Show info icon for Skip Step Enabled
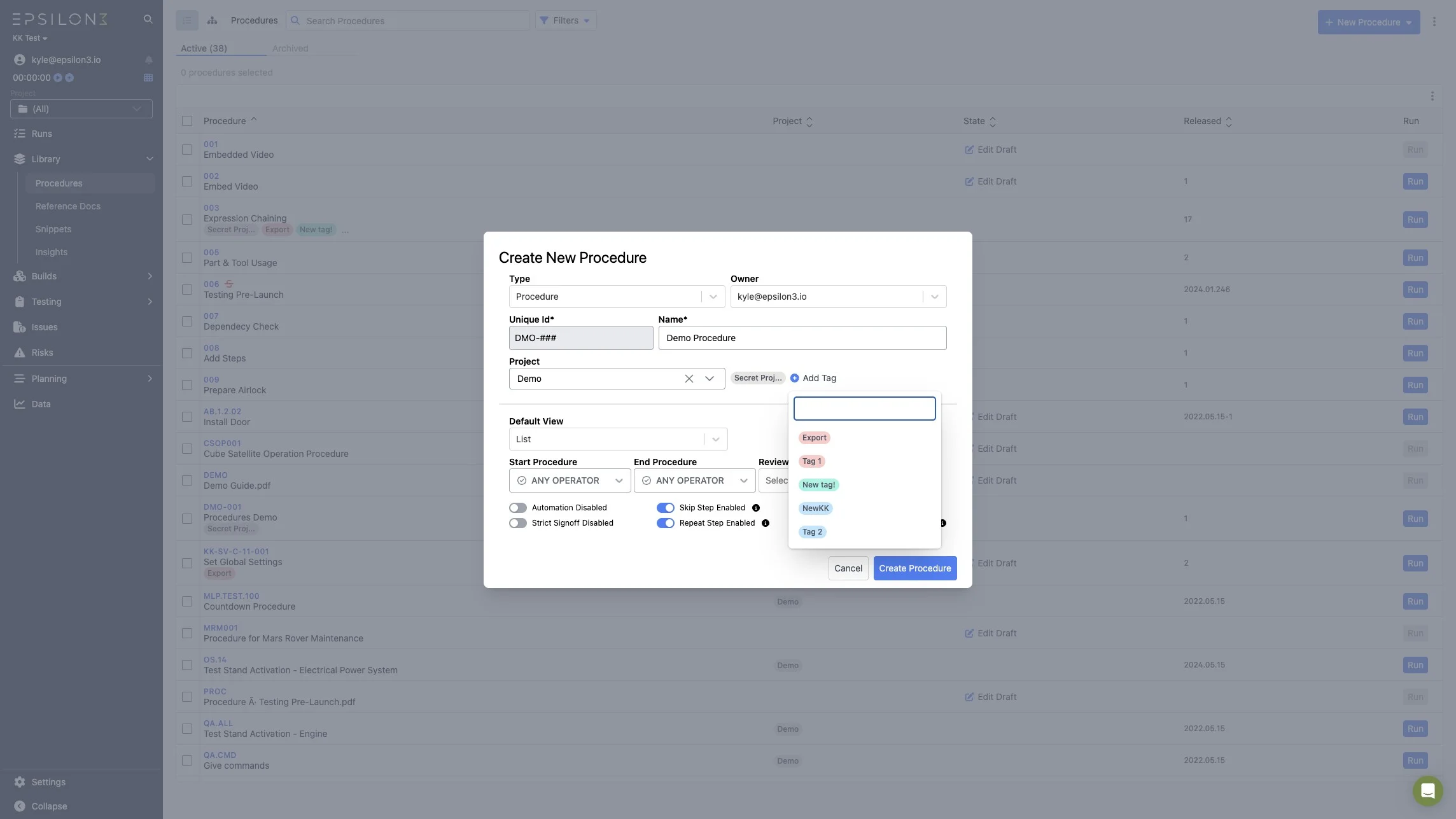The height and width of the screenshot is (819, 1456). click(756, 508)
